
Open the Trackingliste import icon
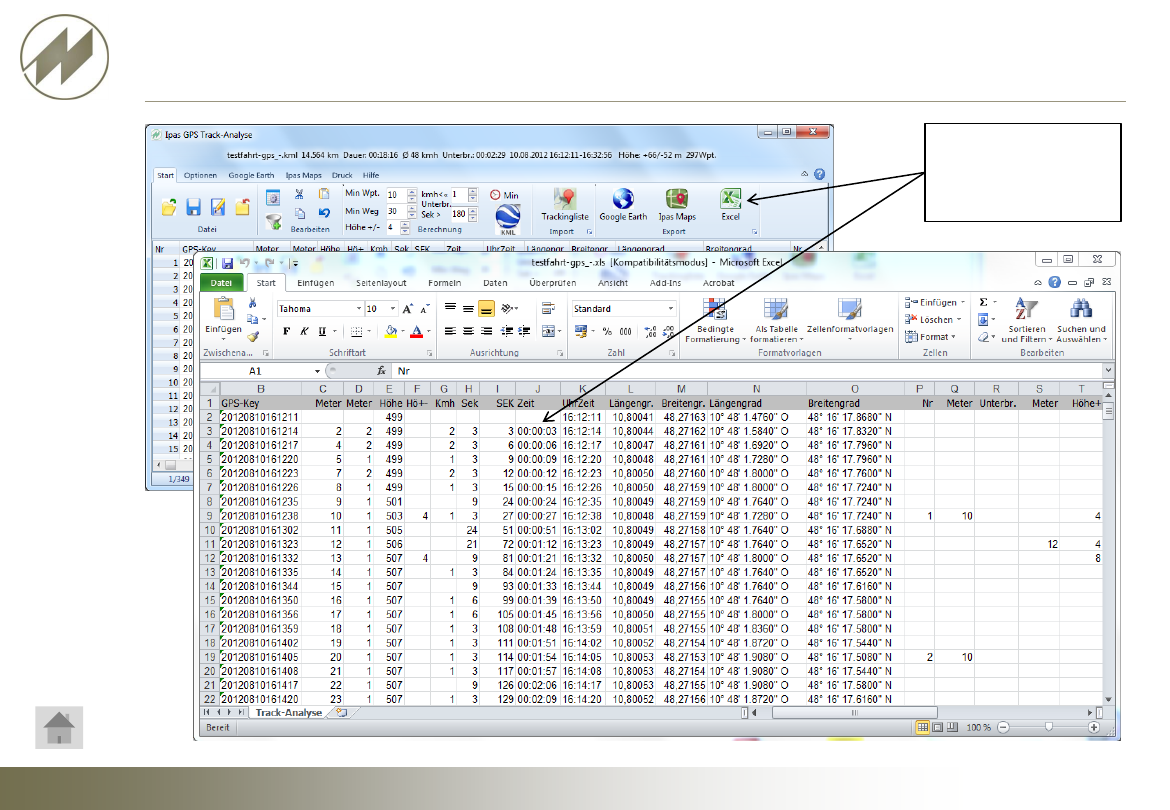coord(565,198)
